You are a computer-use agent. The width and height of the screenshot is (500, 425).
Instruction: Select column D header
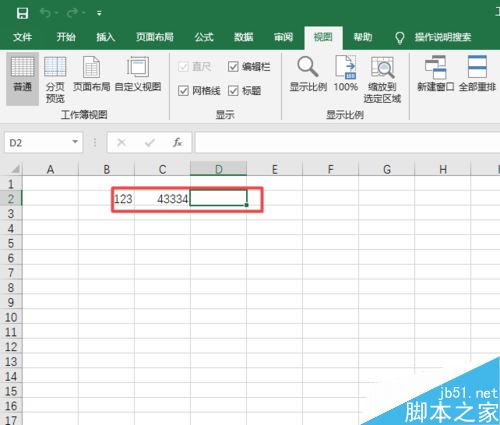pos(218,169)
